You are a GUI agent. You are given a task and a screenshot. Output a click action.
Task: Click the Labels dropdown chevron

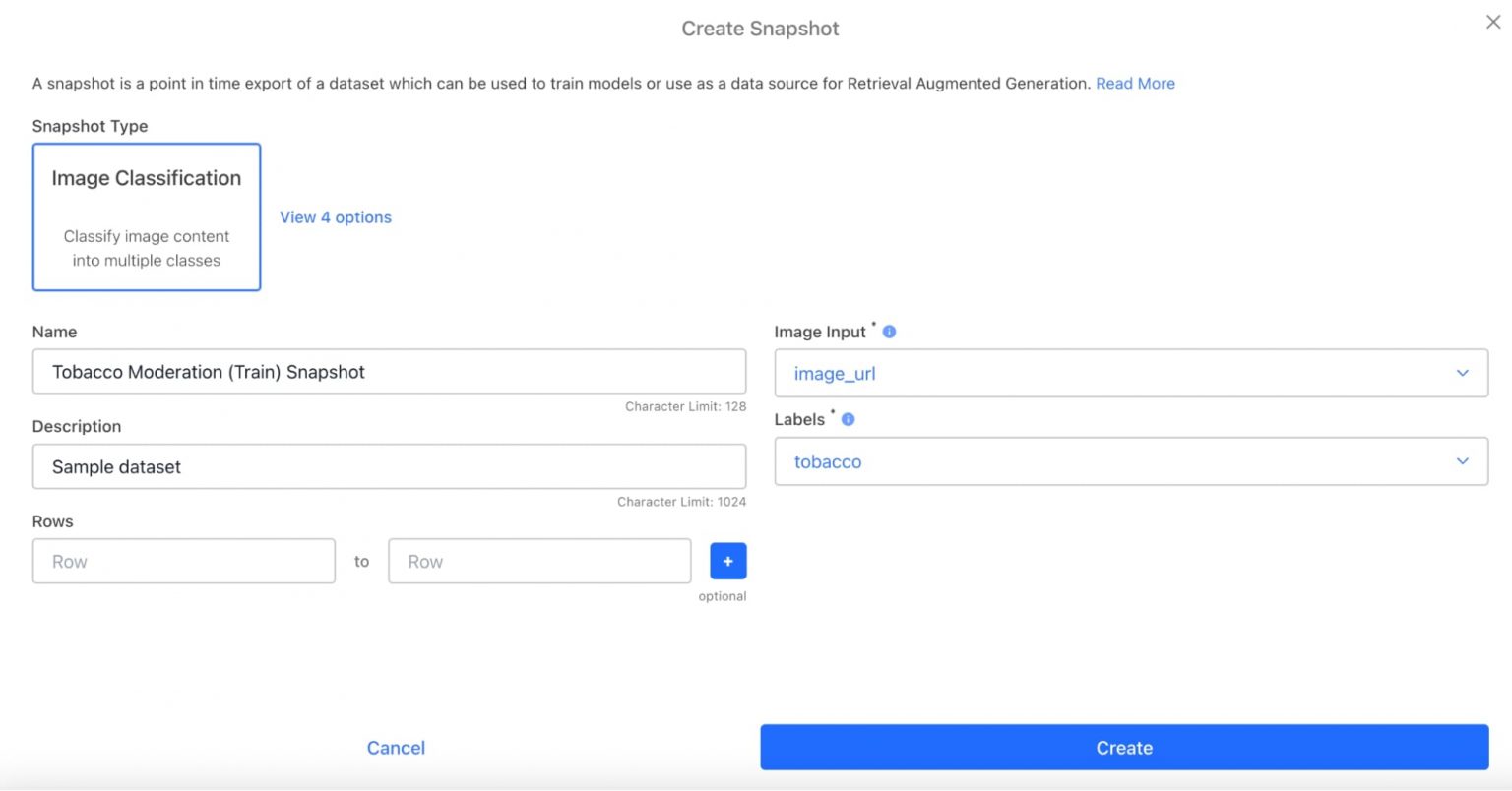(1463, 460)
